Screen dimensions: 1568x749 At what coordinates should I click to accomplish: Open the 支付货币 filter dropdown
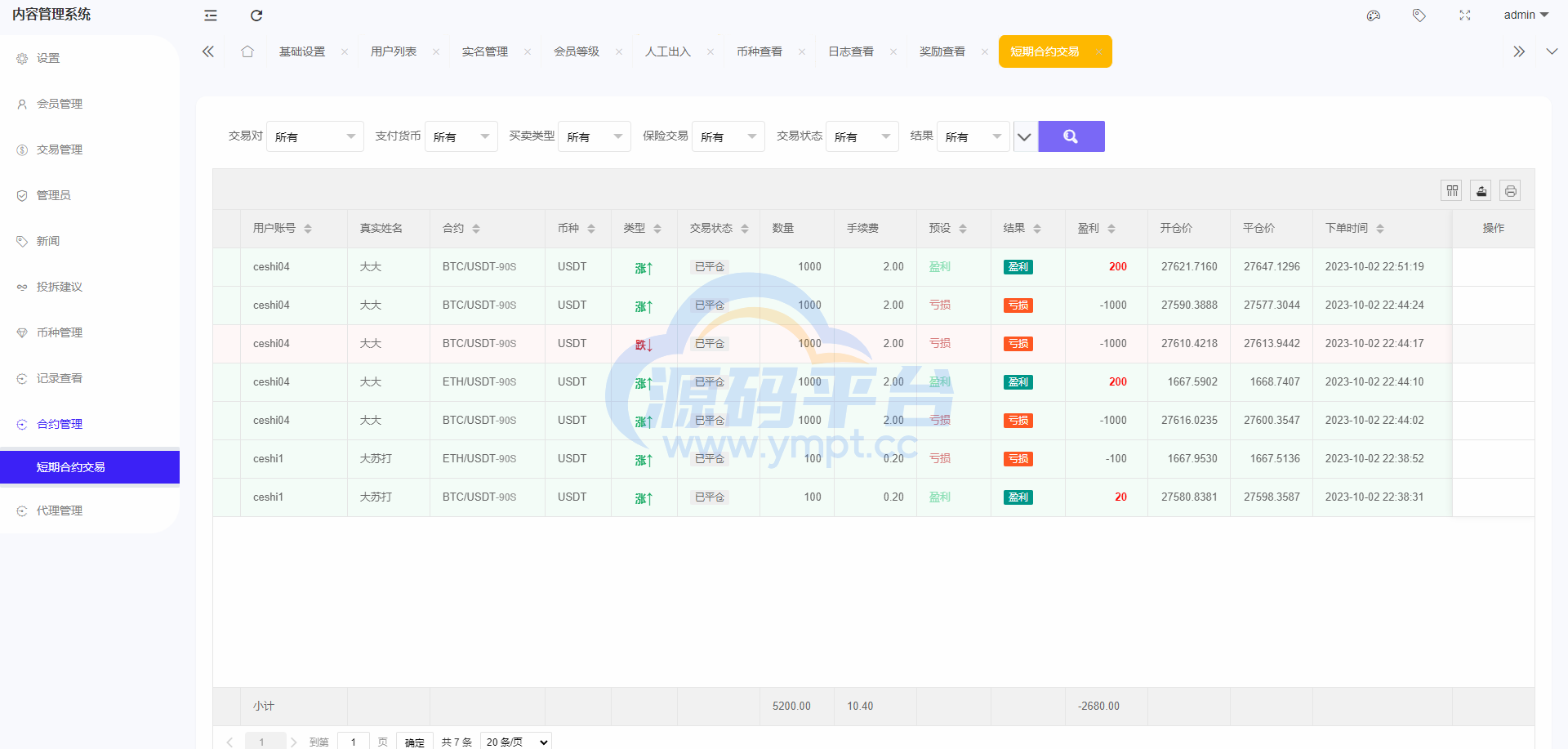pyautogui.click(x=461, y=136)
